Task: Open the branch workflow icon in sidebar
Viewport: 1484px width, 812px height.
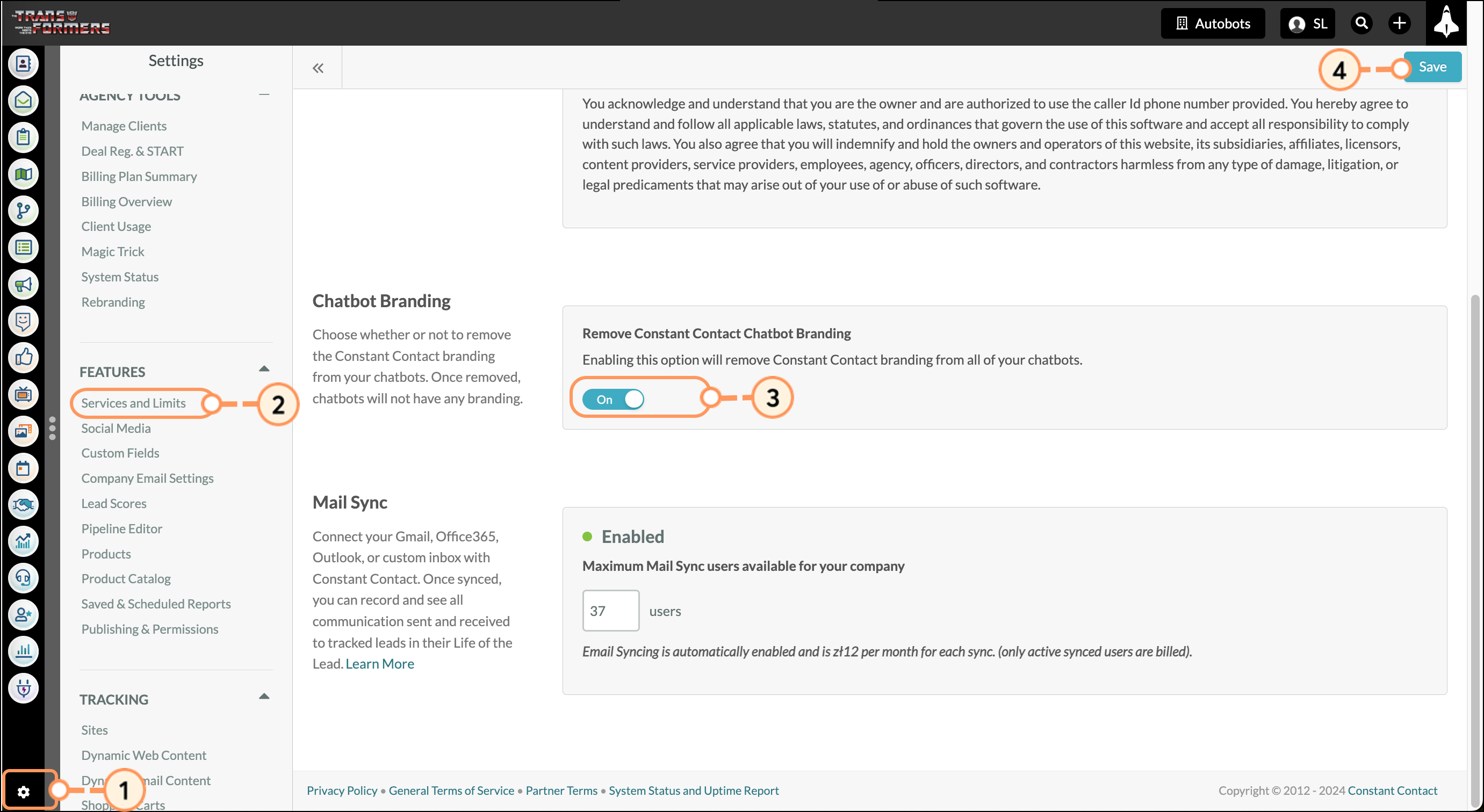Action: pyautogui.click(x=23, y=211)
